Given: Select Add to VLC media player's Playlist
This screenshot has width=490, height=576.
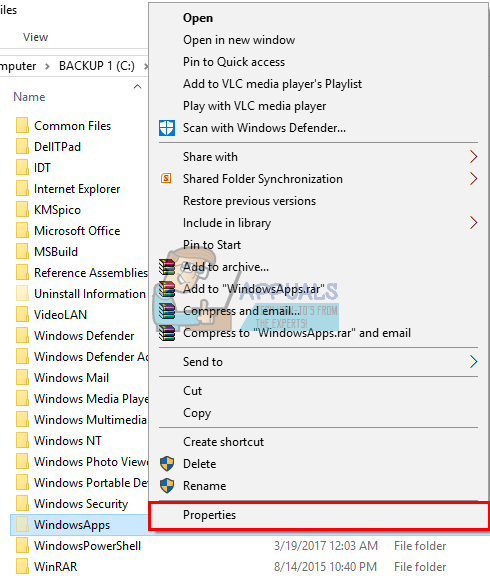Looking at the screenshot, I should click(x=272, y=84).
